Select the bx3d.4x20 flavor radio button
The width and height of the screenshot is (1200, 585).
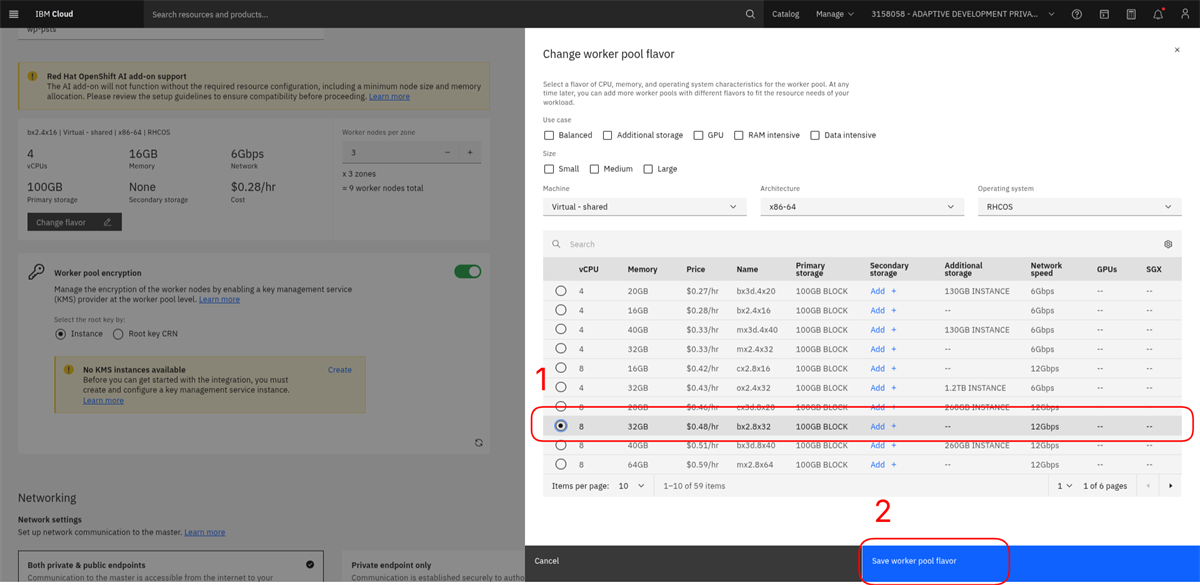(x=561, y=291)
